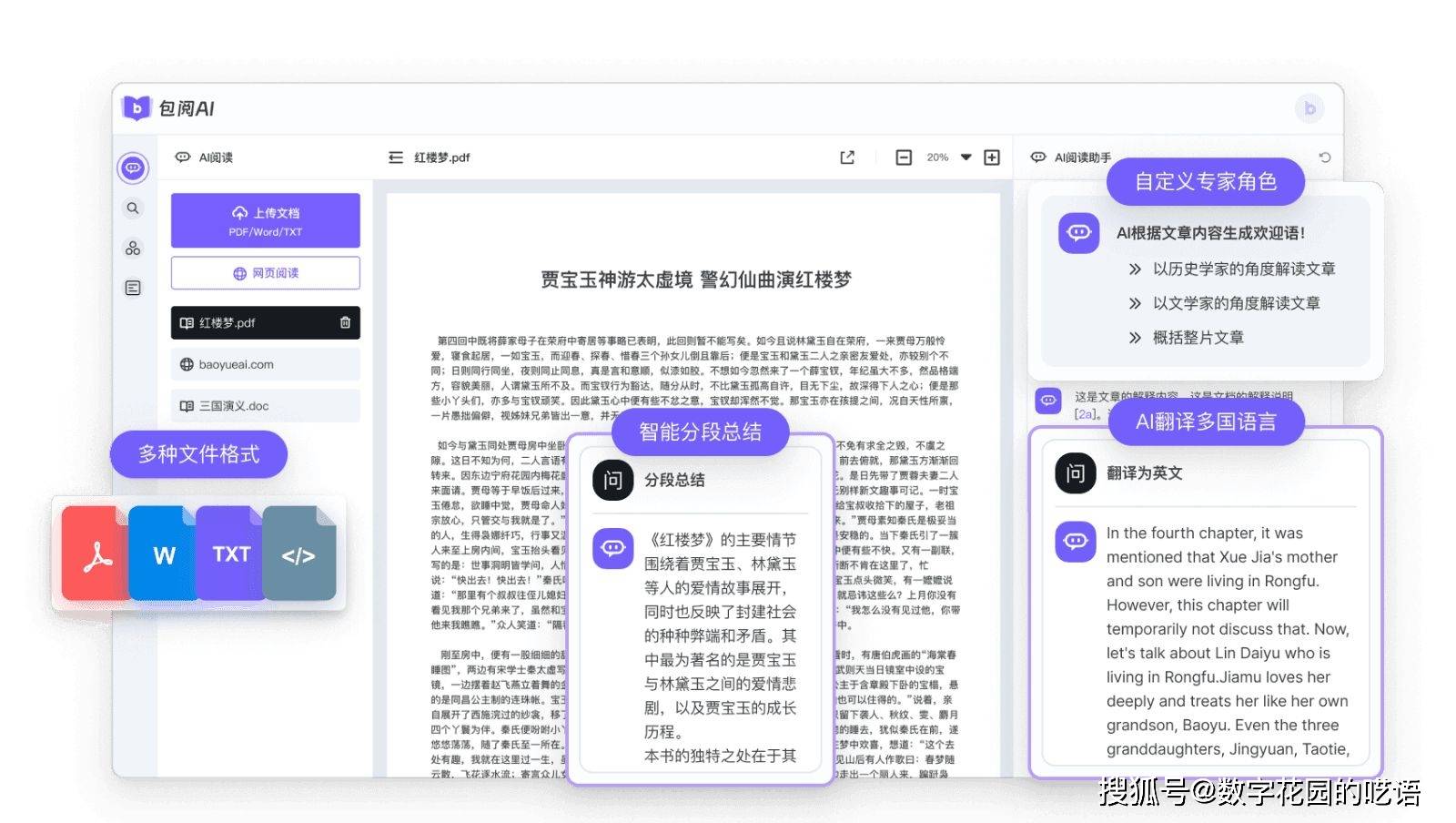1456x823 pixels.
Task: Open the notes list icon in sidebar
Action: [133, 289]
